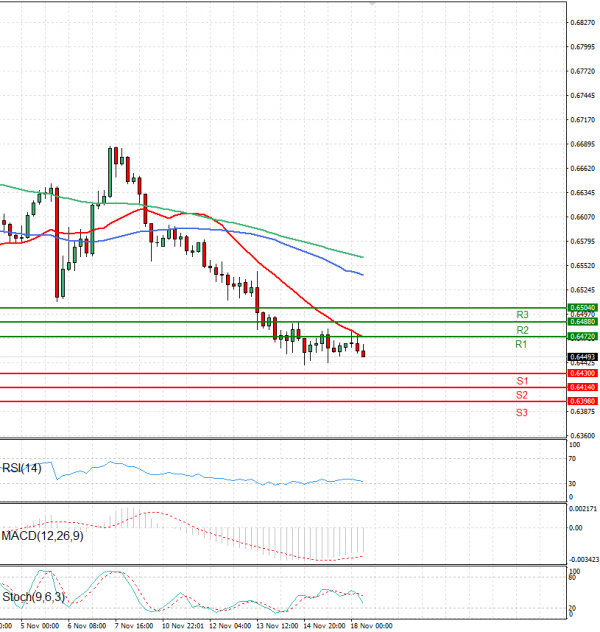600x632 pixels.
Task: Click the 13 Nov 12:00 time label
Action: coord(277,626)
